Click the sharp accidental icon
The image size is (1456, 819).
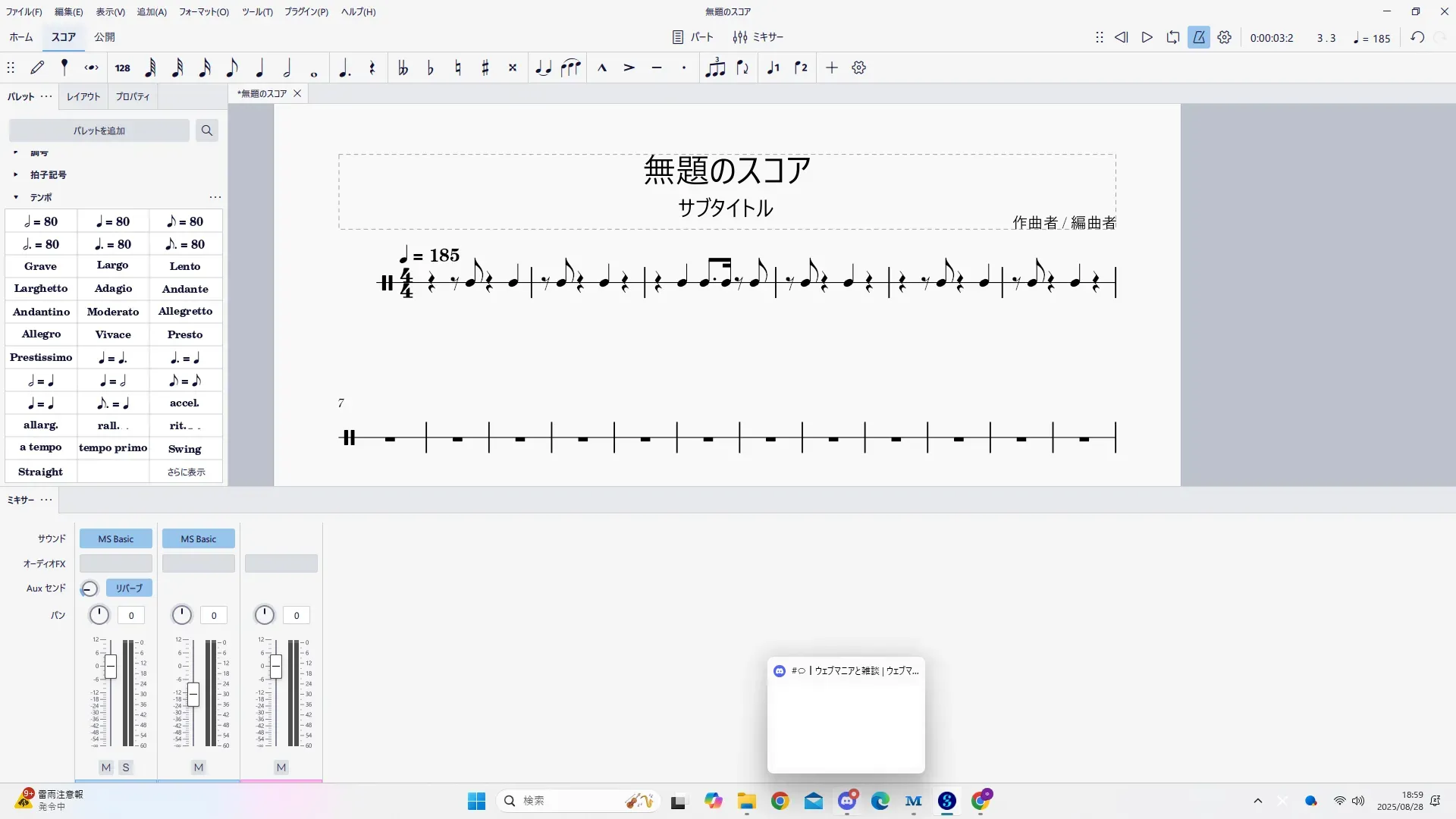[x=485, y=67]
